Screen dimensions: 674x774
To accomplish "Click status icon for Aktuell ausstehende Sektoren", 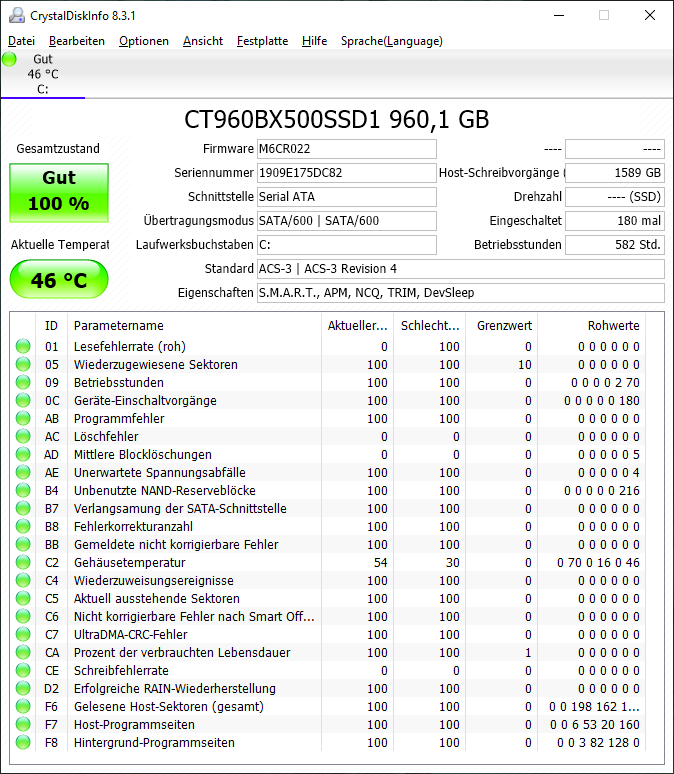I will coord(23,599).
